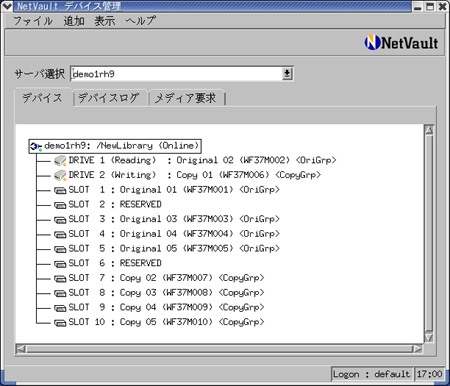
Task: Click the SLOT 2 slot icon
Action: 60,205
